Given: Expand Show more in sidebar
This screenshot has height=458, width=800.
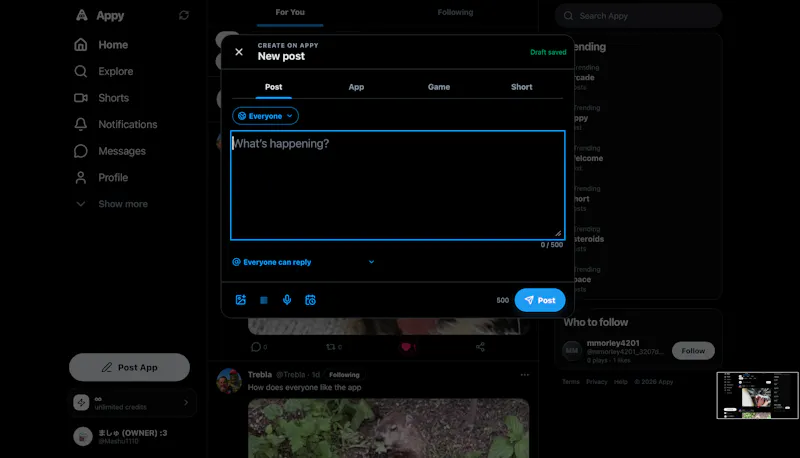Looking at the screenshot, I should (x=111, y=204).
